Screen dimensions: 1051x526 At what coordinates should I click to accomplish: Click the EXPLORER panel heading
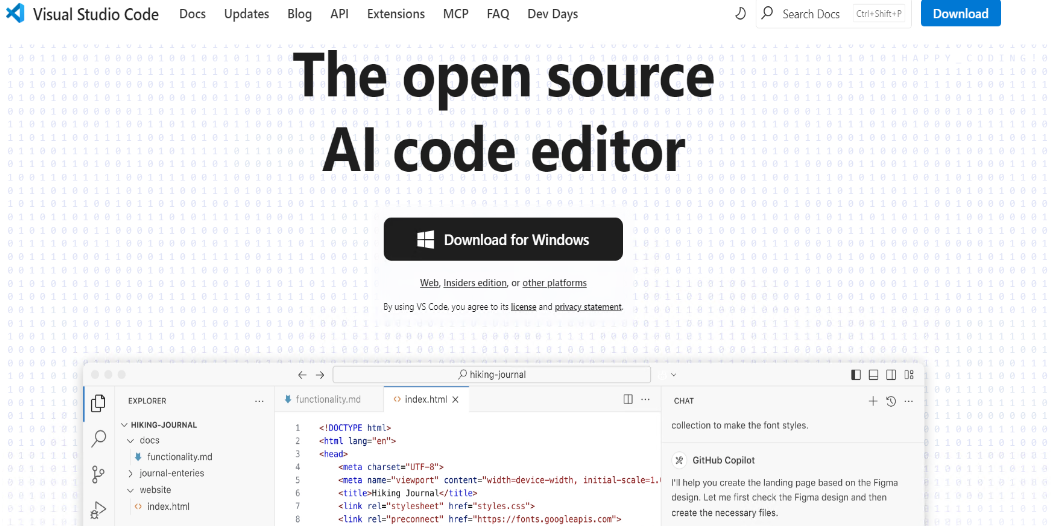coord(147,401)
